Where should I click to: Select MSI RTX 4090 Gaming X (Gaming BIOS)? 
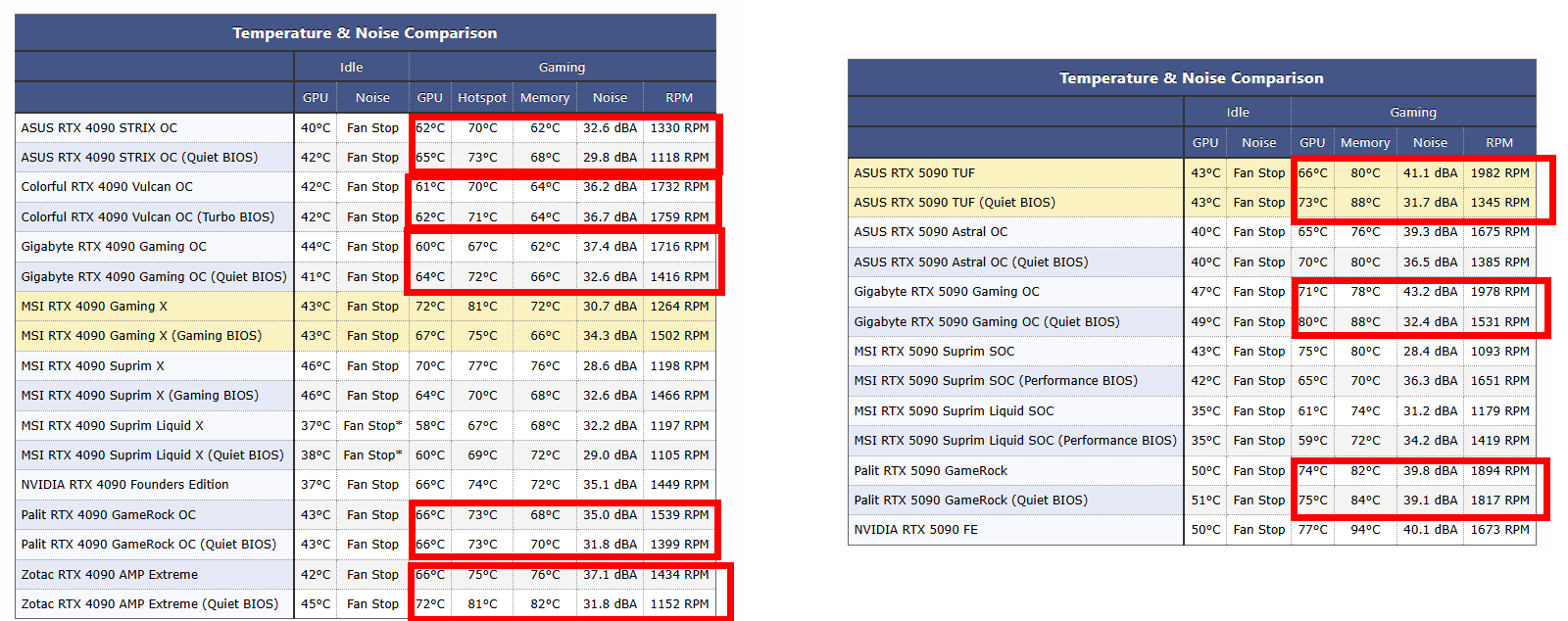point(141,335)
